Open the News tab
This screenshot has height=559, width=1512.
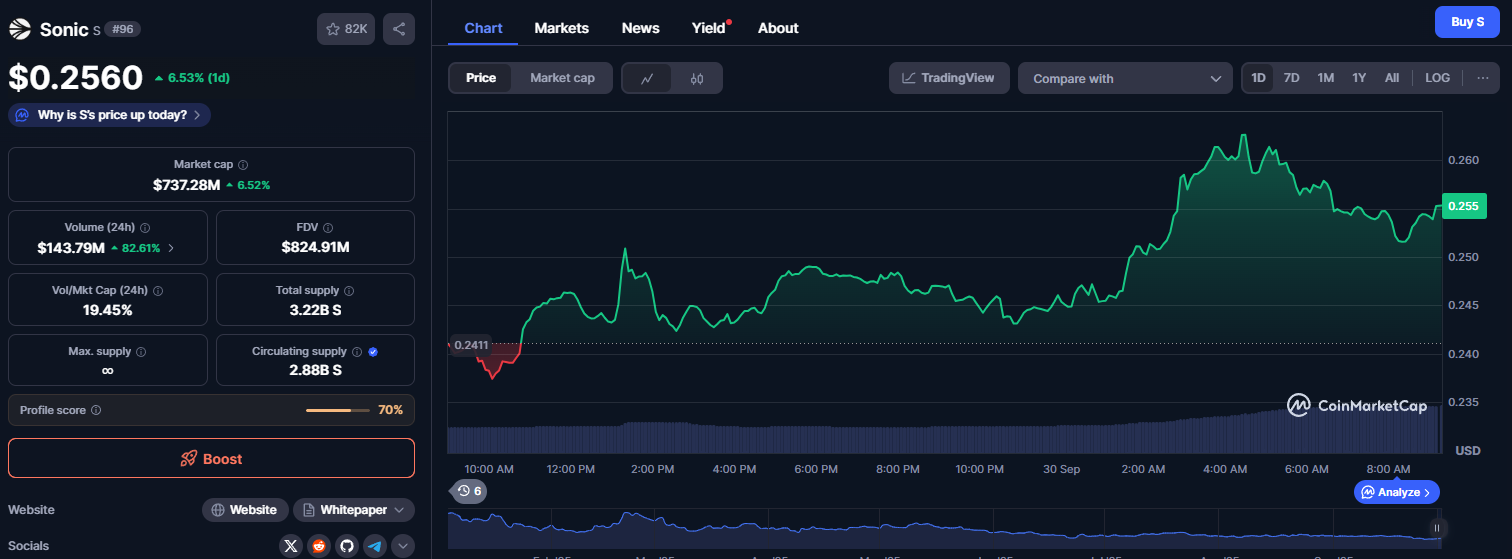641,28
